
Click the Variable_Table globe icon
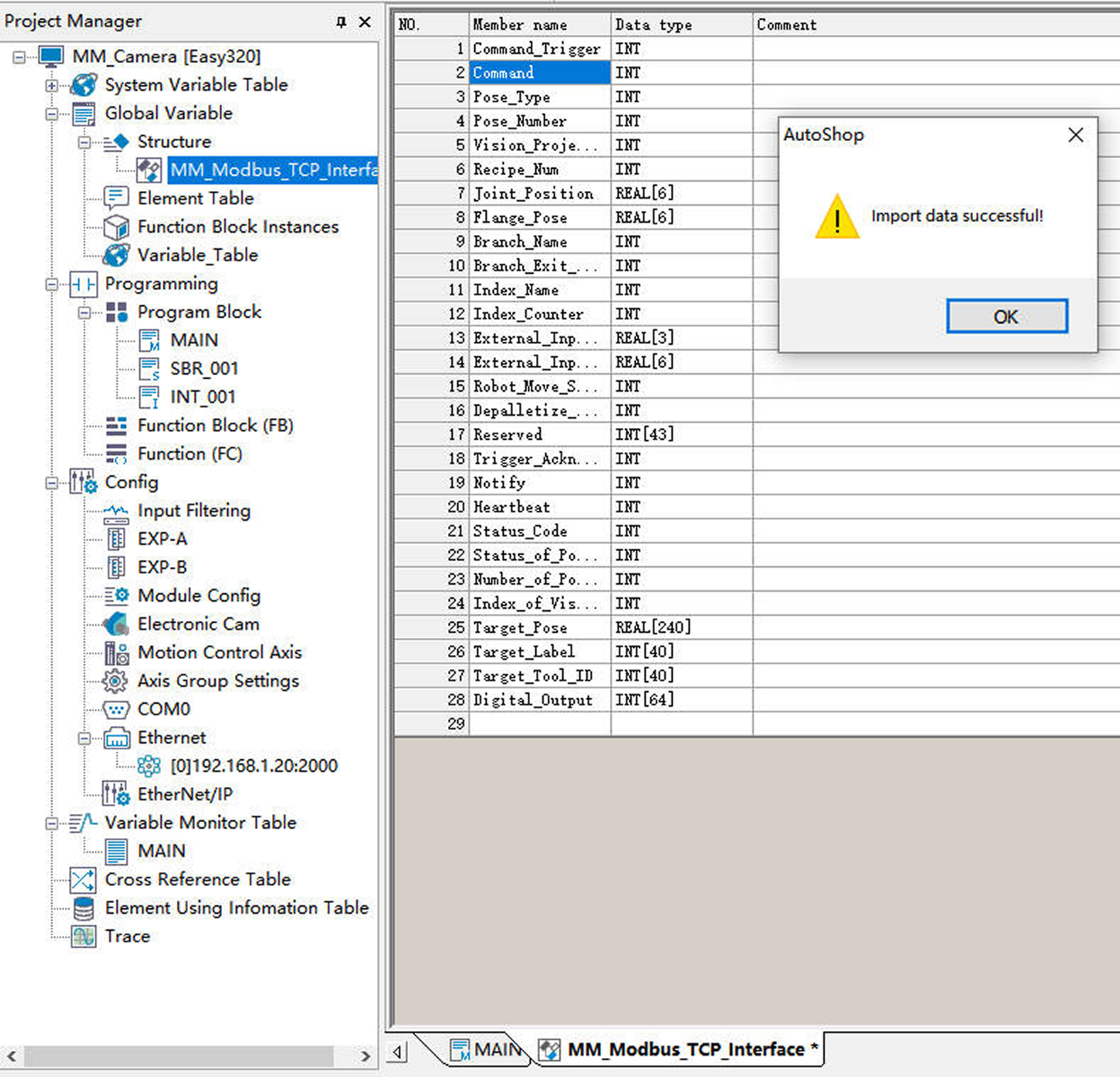coord(116,255)
